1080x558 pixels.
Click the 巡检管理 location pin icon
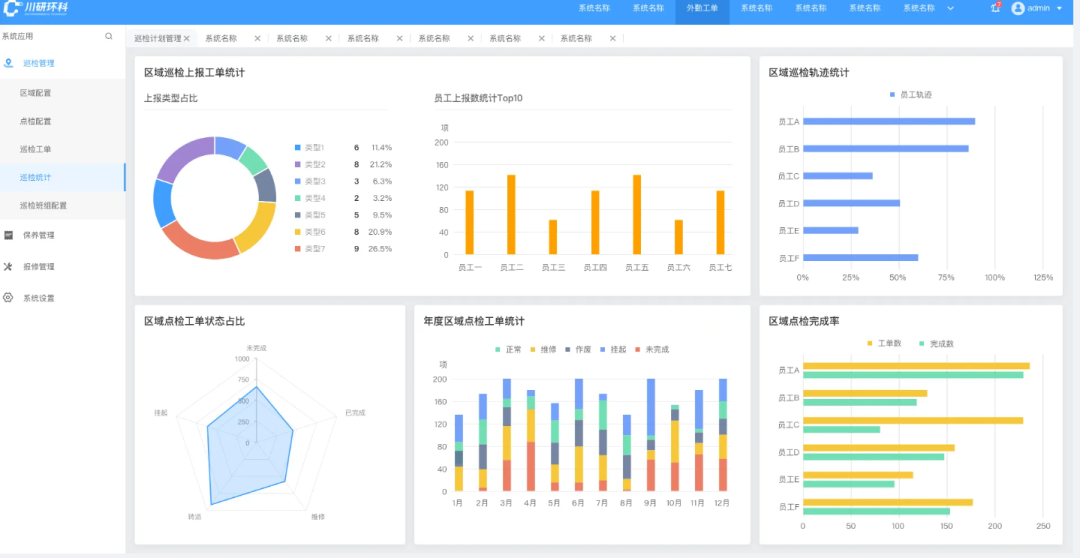9,63
